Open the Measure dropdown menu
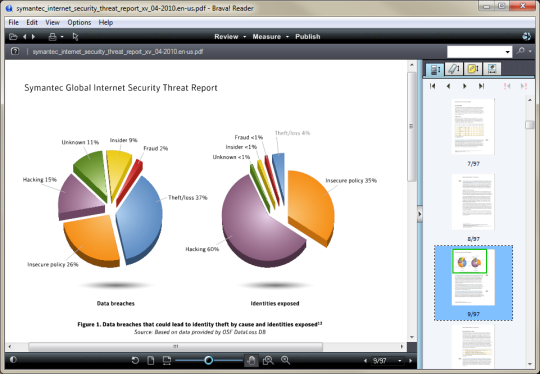Screen dimensions: 540x374 [x=270, y=37]
